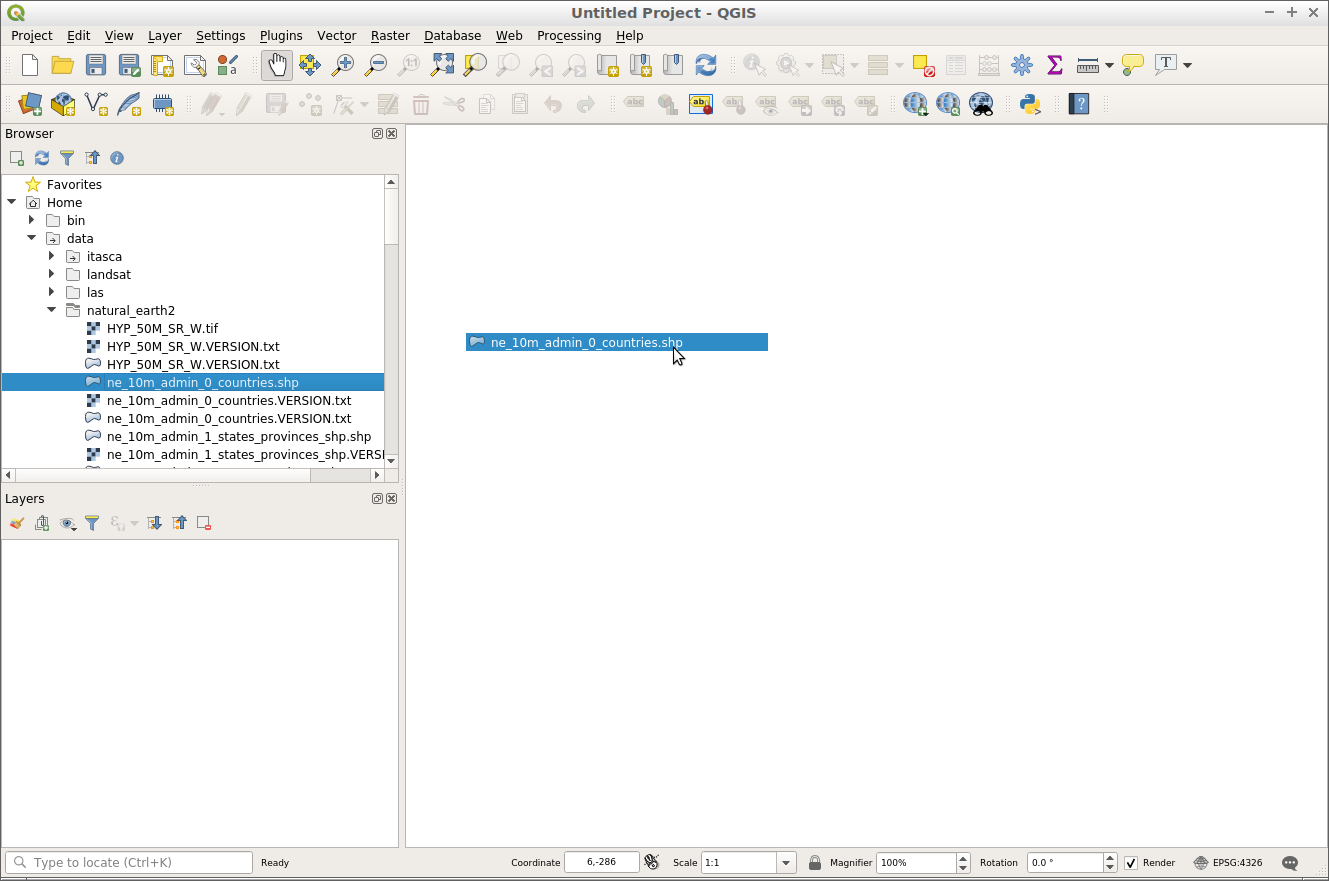Create a new project with the blank page icon
The height and width of the screenshot is (881, 1329).
point(30,65)
